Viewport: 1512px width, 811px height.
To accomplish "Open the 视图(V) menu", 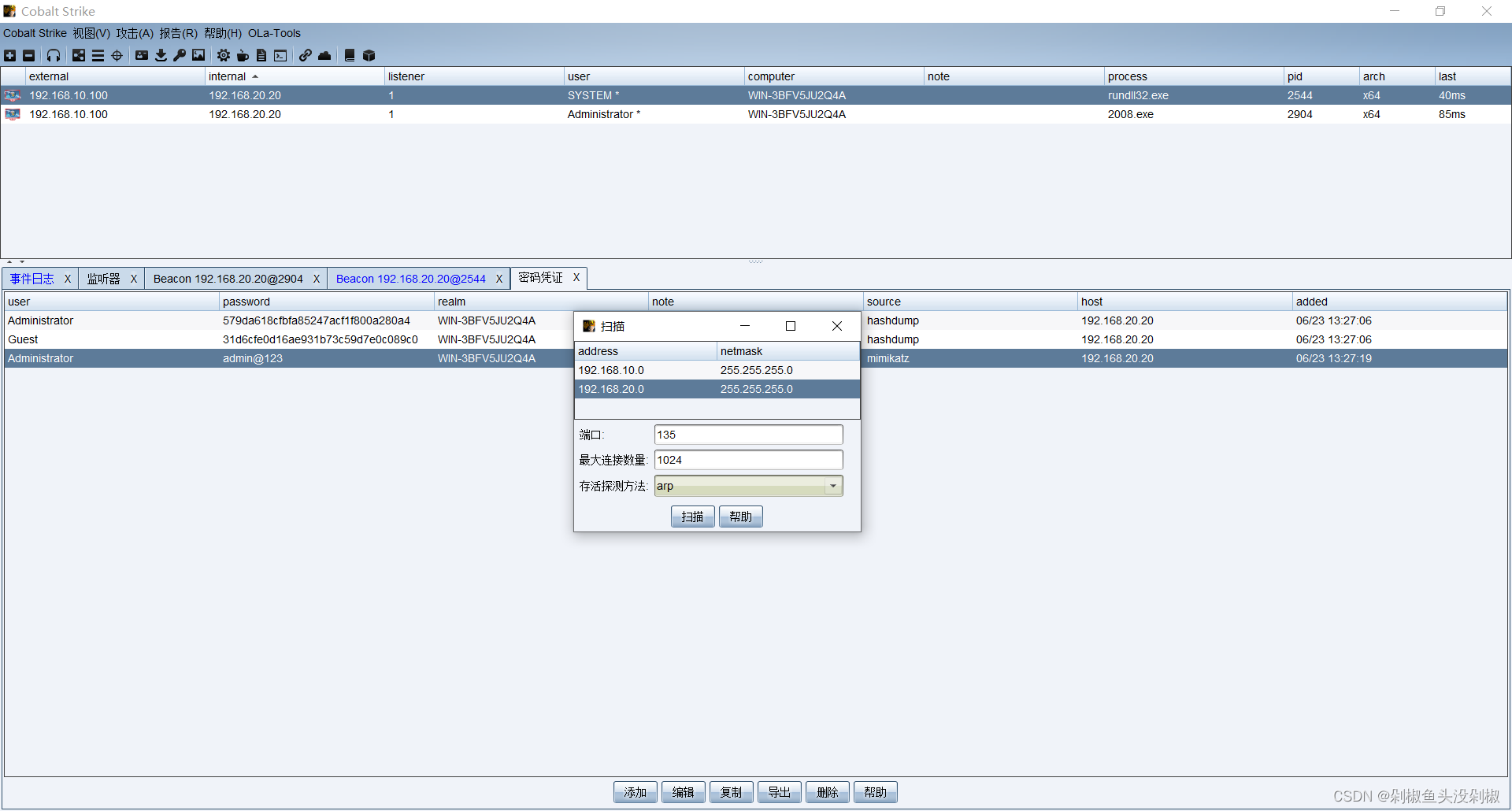I will click(x=91, y=33).
